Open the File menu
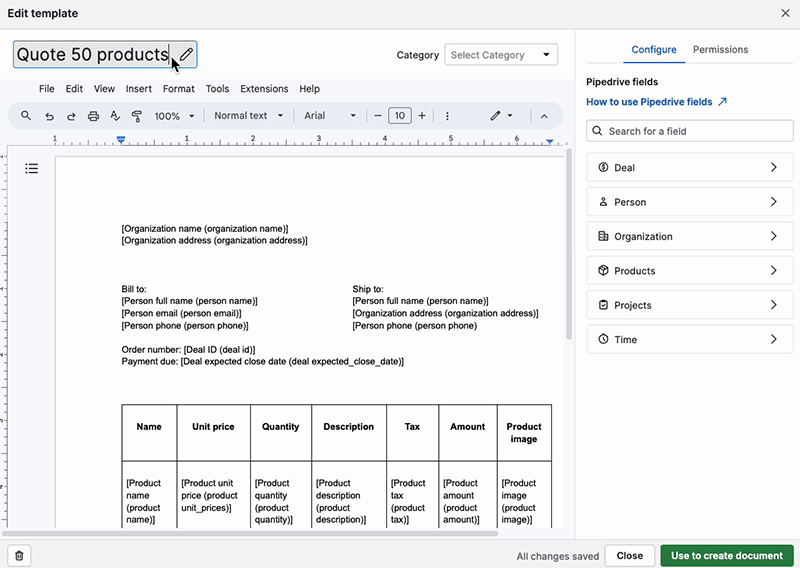 [46, 89]
